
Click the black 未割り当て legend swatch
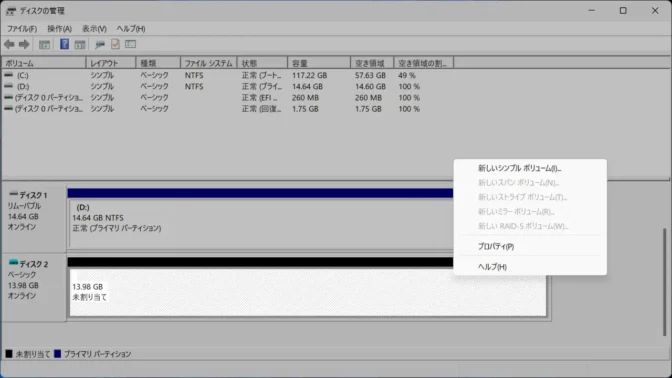click(x=9, y=354)
